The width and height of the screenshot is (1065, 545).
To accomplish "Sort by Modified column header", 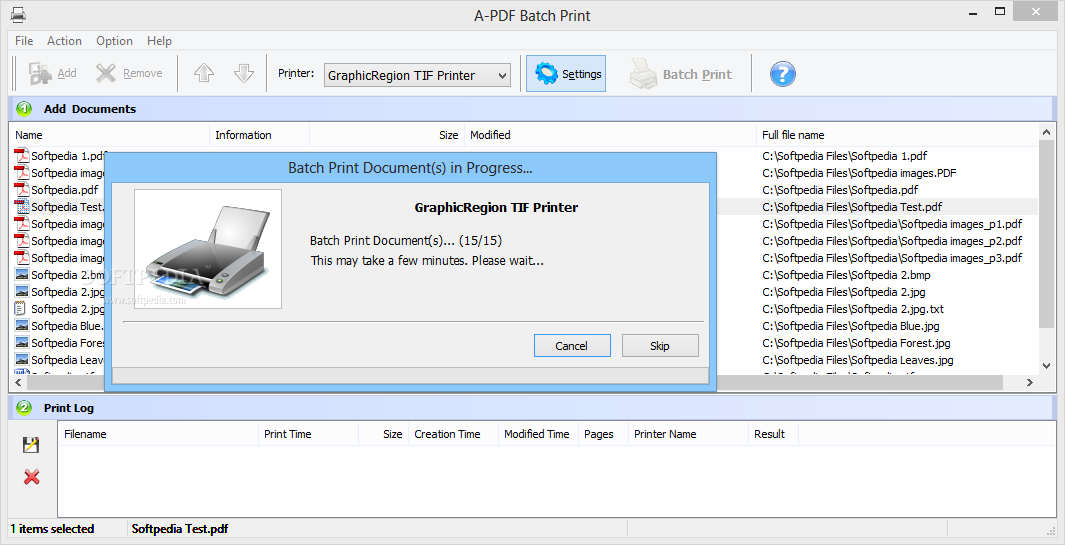I will tap(610, 135).
